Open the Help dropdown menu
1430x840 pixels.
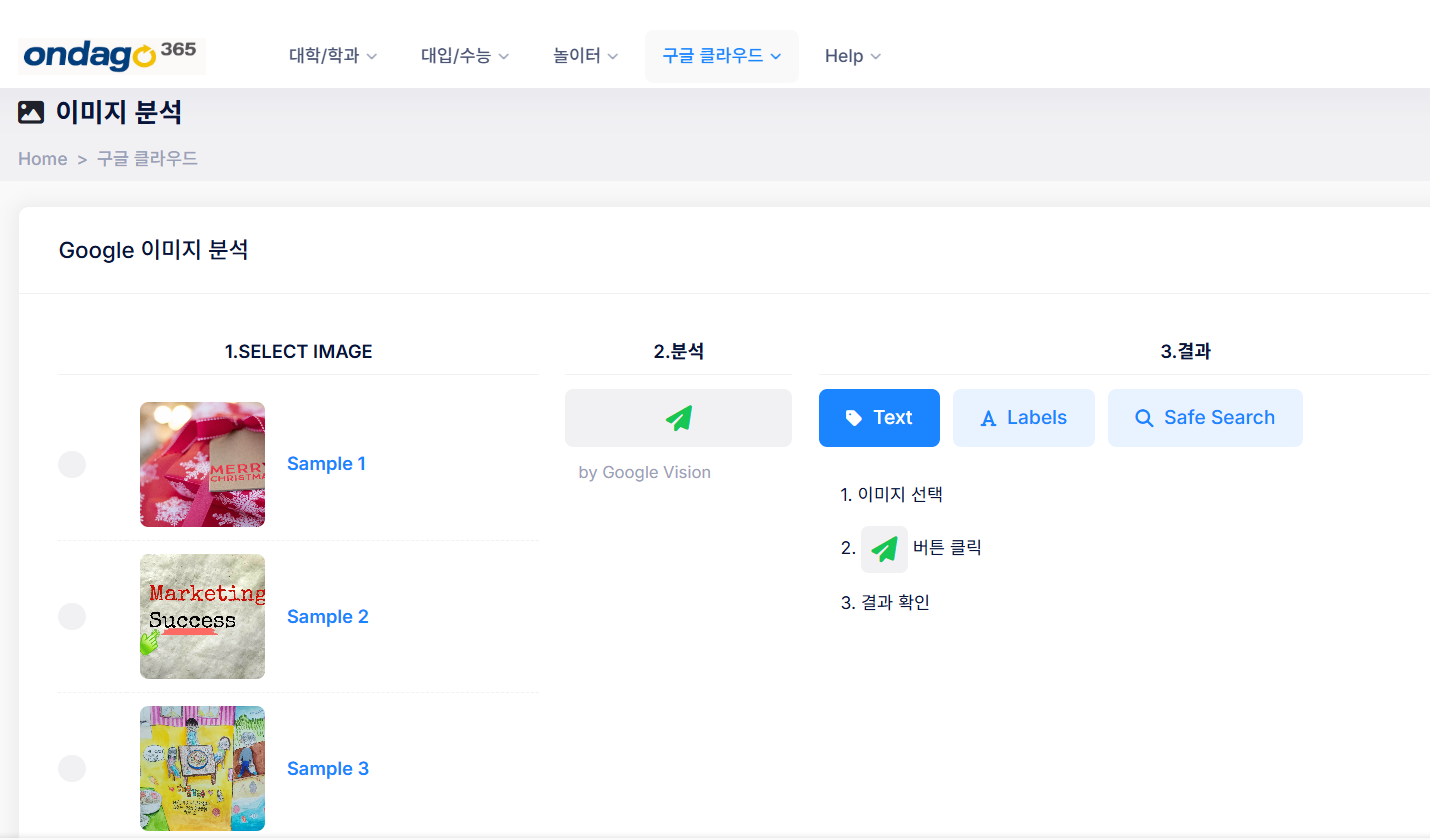(x=853, y=56)
